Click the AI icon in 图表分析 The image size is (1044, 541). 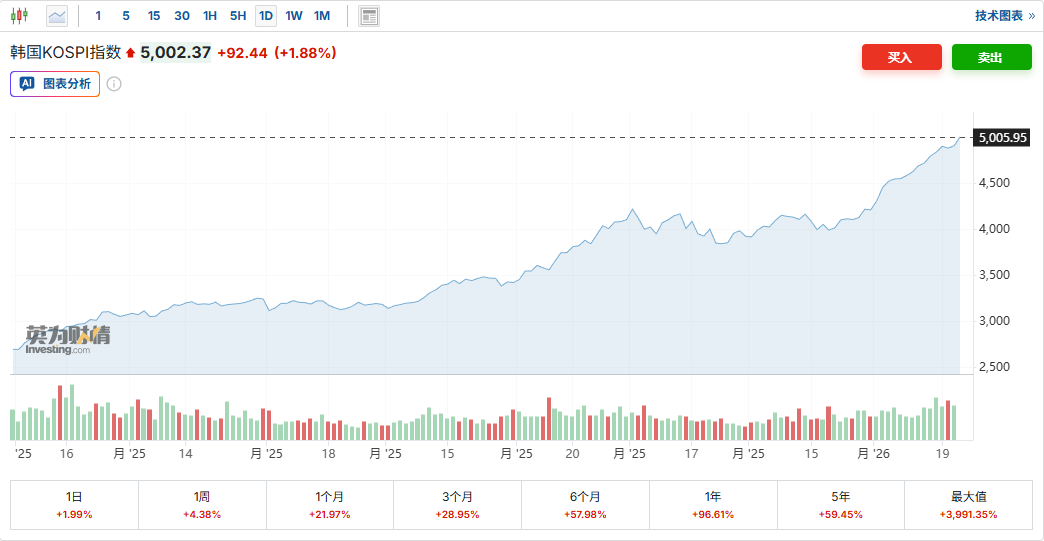pyautogui.click(x=27, y=84)
